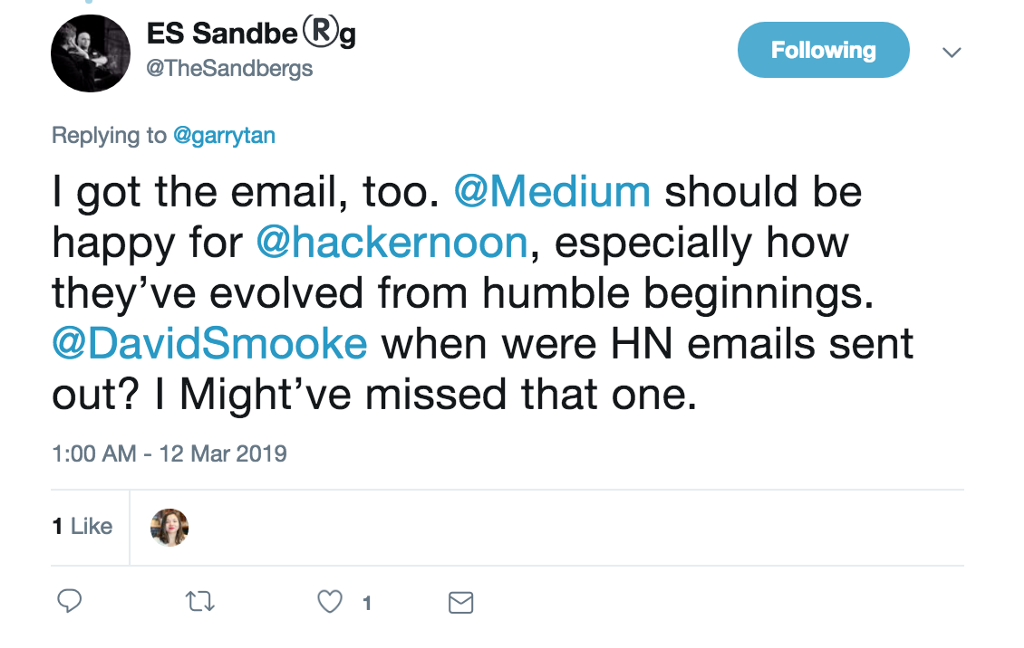
Task: Like the tweet with the heart icon
Action: pyautogui.click(x=329, y=602)
